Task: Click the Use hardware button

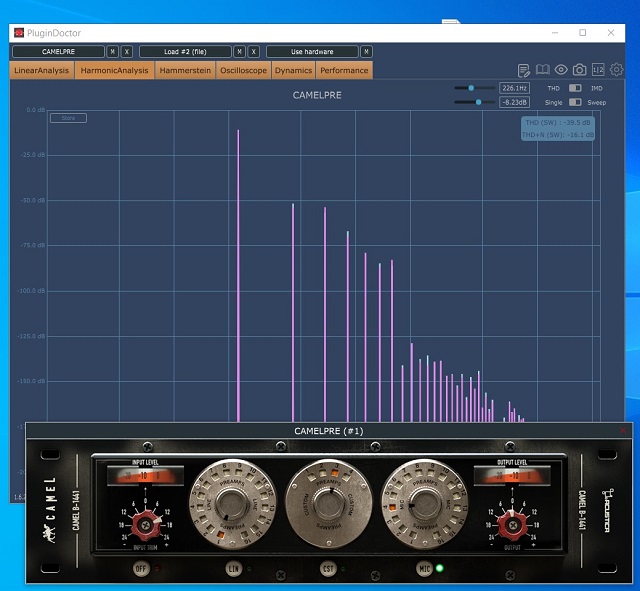Action: click(x=312, y=51)
